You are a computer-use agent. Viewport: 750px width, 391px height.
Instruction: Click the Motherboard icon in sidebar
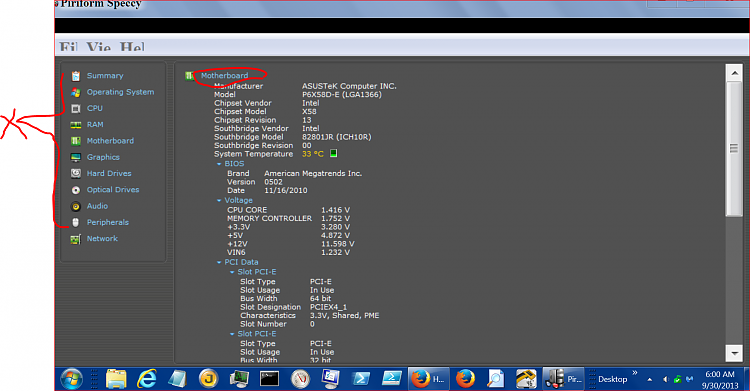coord(76,141)
